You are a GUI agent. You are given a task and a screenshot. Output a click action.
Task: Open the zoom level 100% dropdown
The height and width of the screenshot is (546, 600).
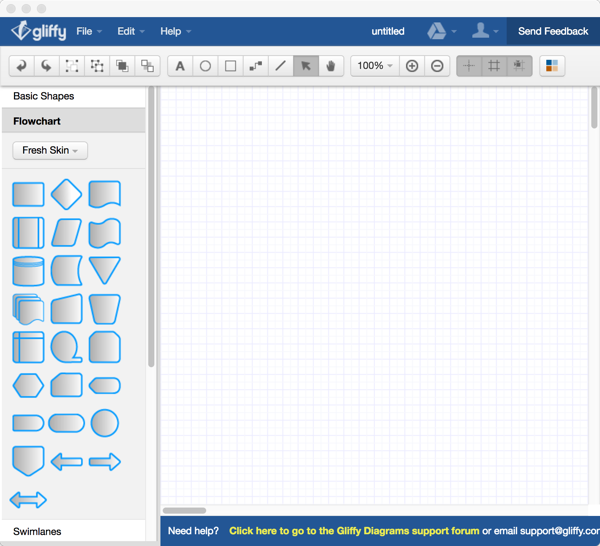coord(375,66)
